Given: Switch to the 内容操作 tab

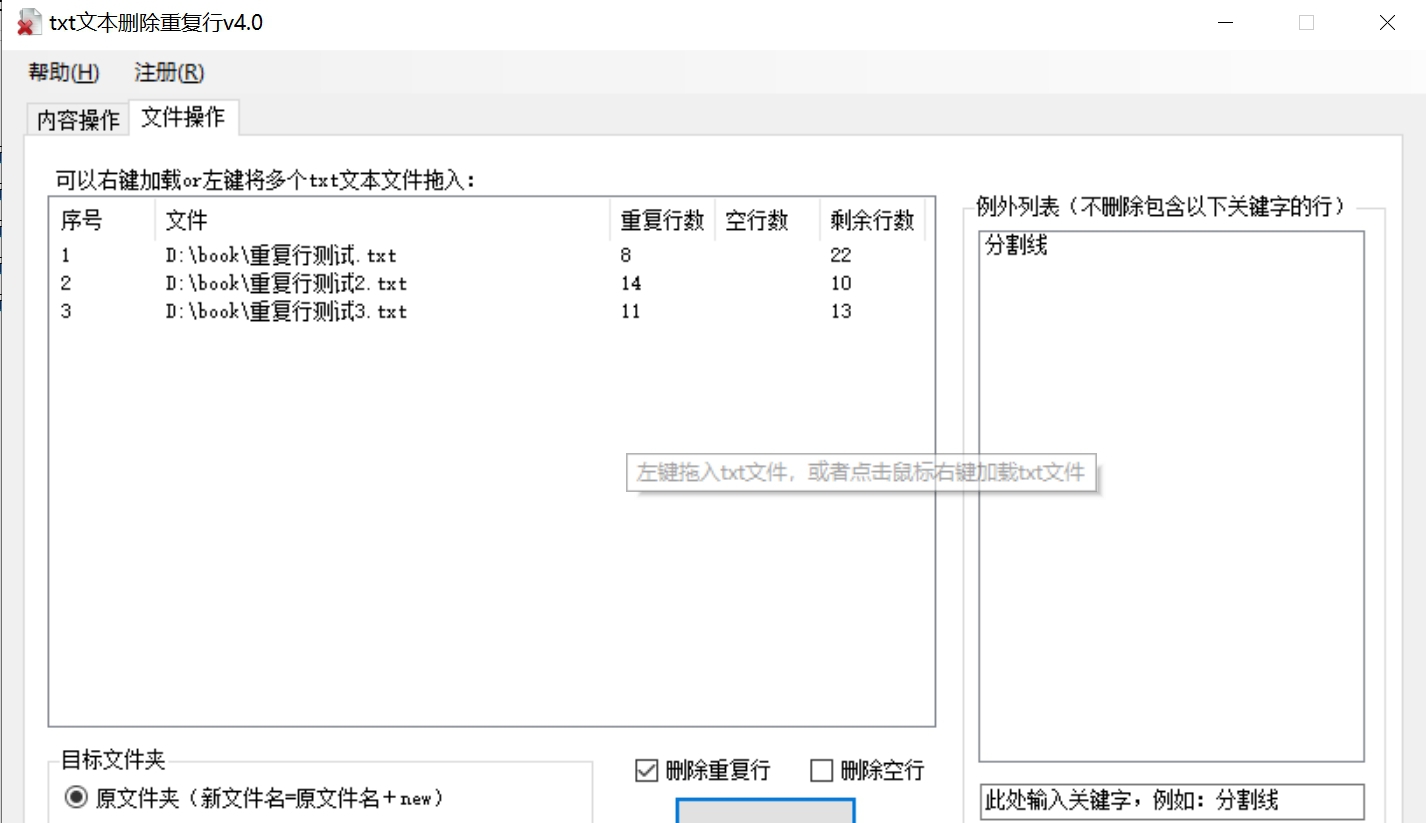Looking at the screenshot, I should point(76,118).
